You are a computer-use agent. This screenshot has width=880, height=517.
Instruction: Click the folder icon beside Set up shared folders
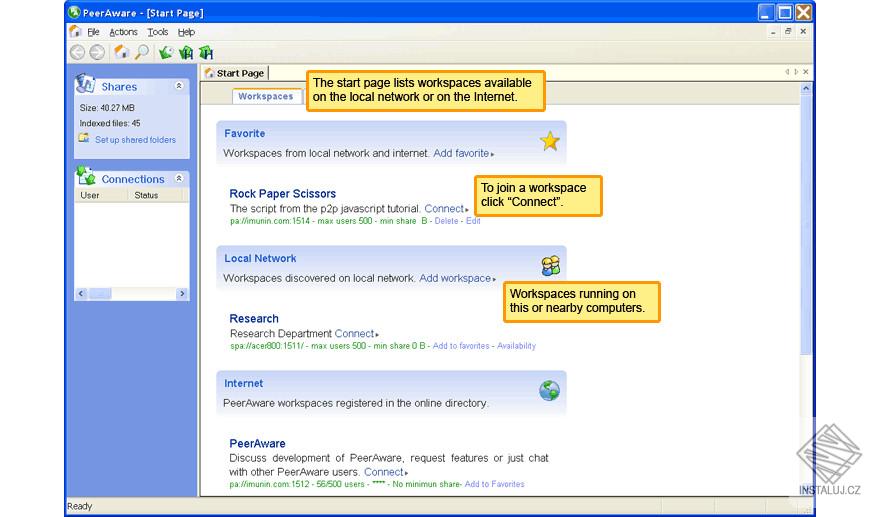[84, 138]
